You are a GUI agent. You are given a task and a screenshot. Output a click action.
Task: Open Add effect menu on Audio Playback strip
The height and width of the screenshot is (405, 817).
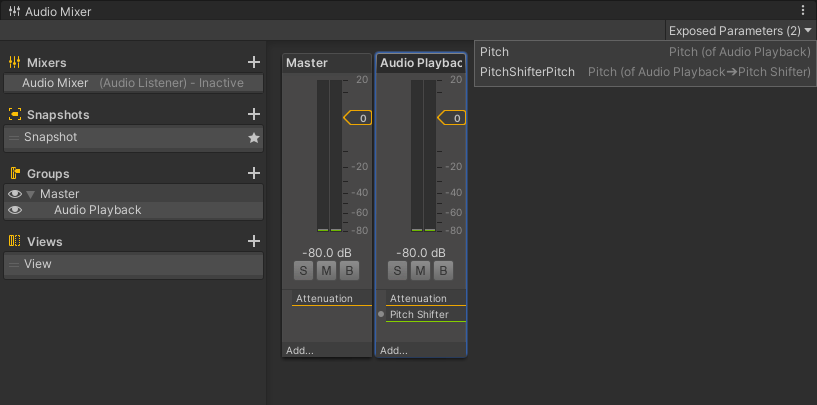394,351
